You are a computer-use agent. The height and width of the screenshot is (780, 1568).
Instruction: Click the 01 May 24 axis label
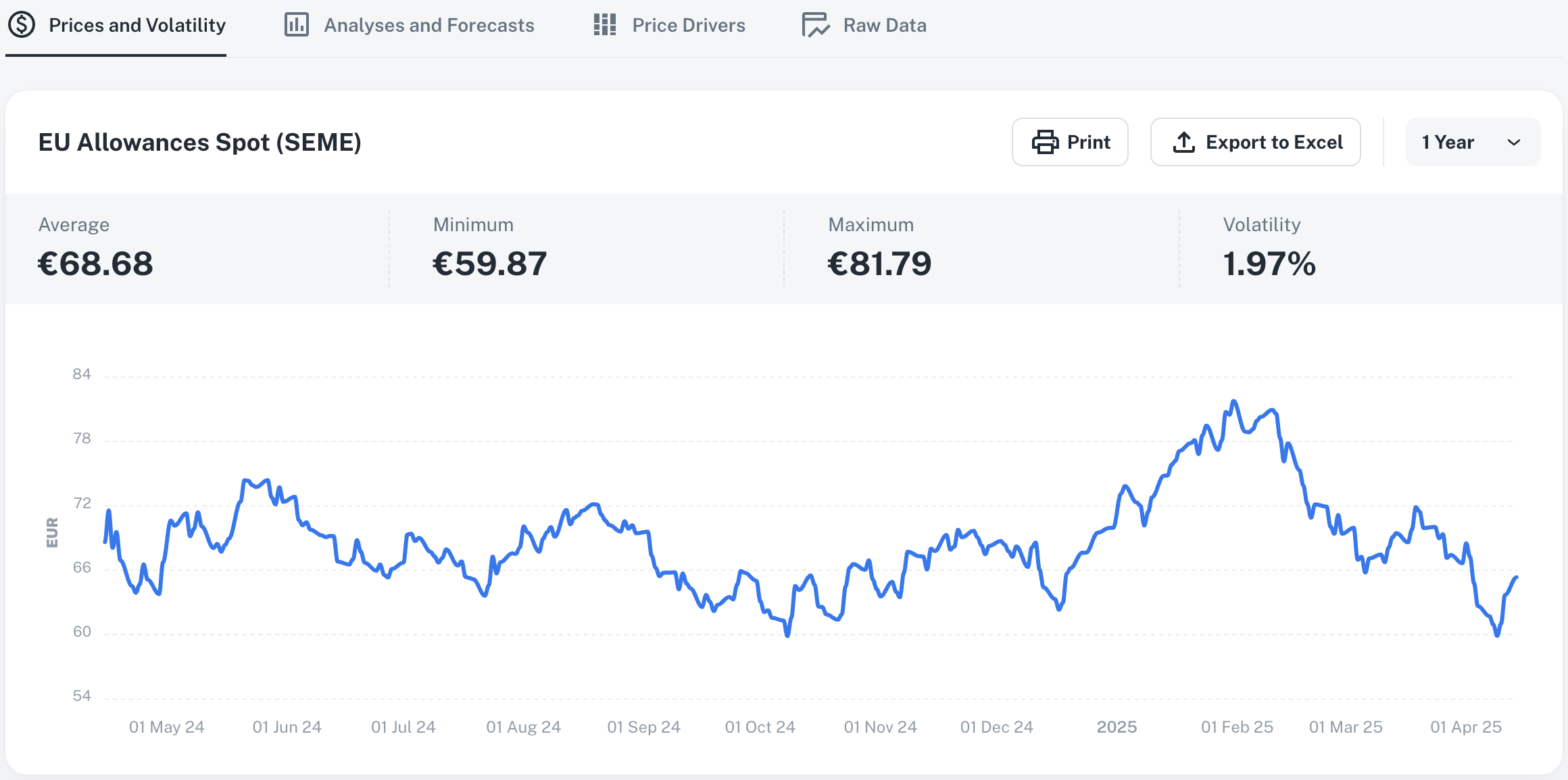click(x=167, y=727)
